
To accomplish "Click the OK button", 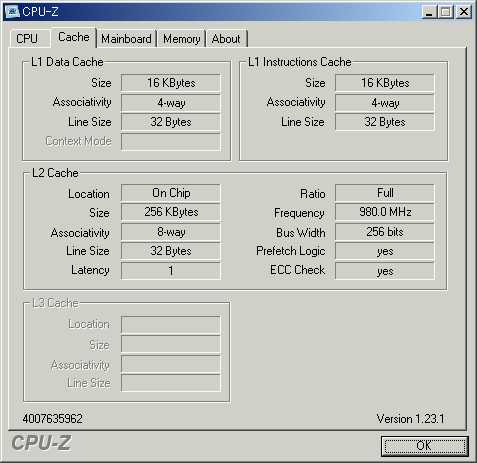I will pyautogui.click(x=424, y=446).
